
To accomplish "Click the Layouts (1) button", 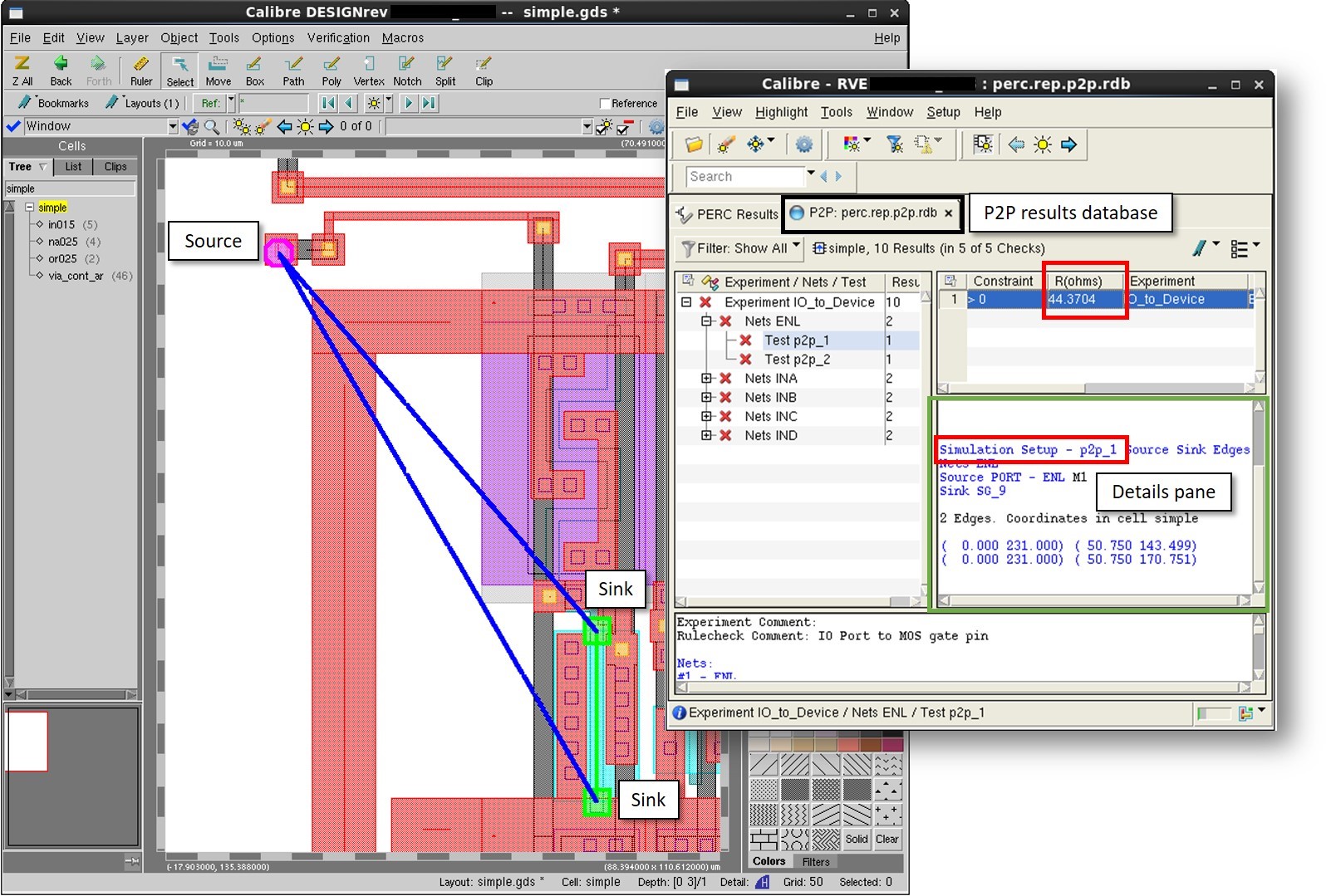I will pyautogui.click(x=142, y=103).
